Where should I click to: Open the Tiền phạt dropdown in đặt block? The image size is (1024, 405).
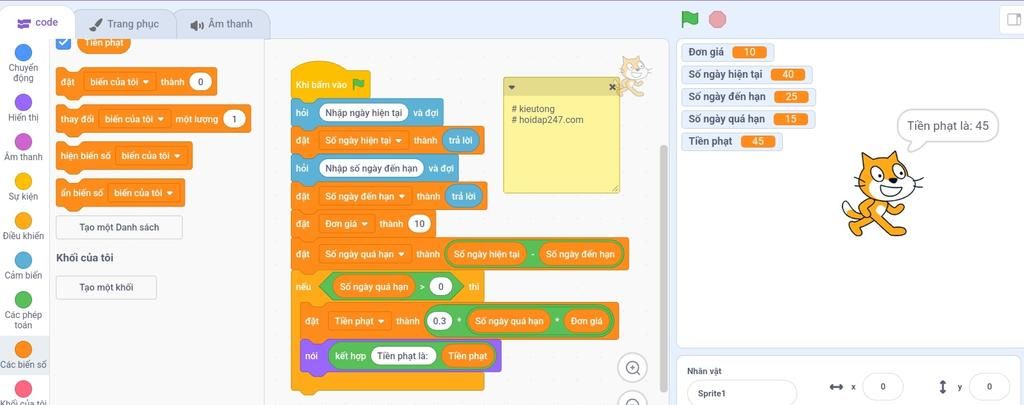click(359, 321)
